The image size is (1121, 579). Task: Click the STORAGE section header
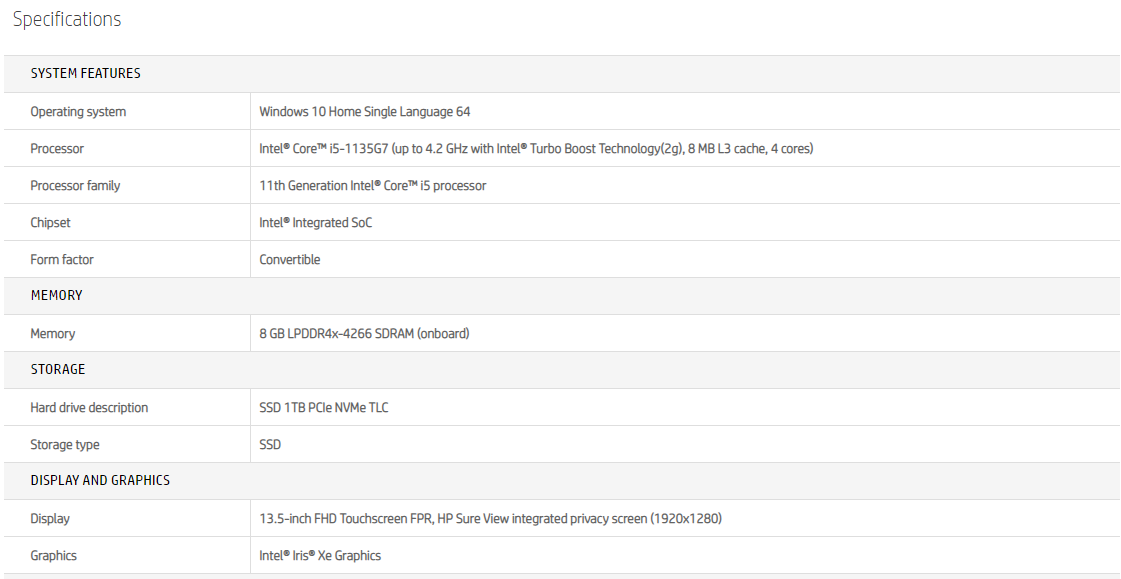[x=58, y=370]
